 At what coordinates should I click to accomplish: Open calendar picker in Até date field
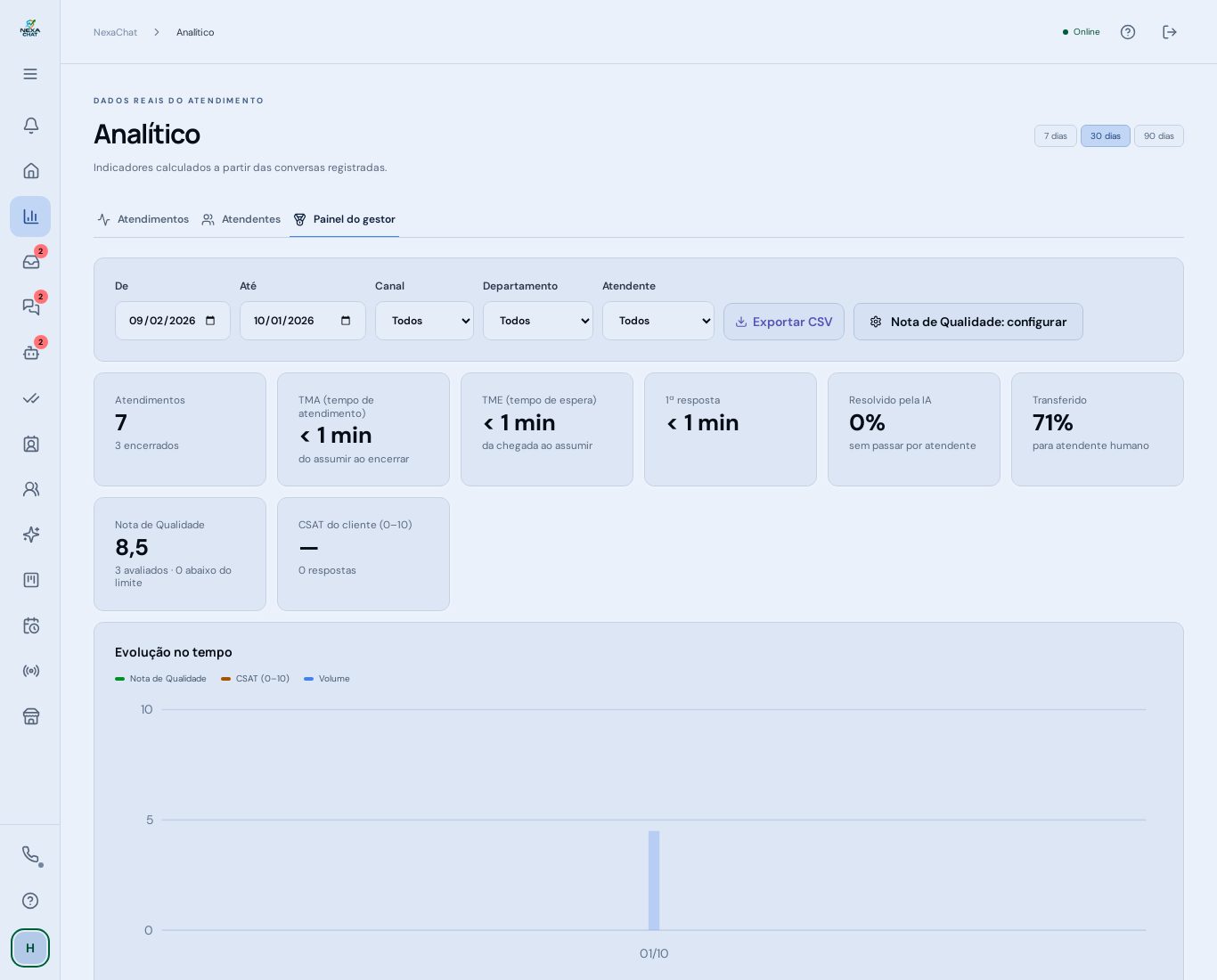pyautogui.click(x=346, y=321)
